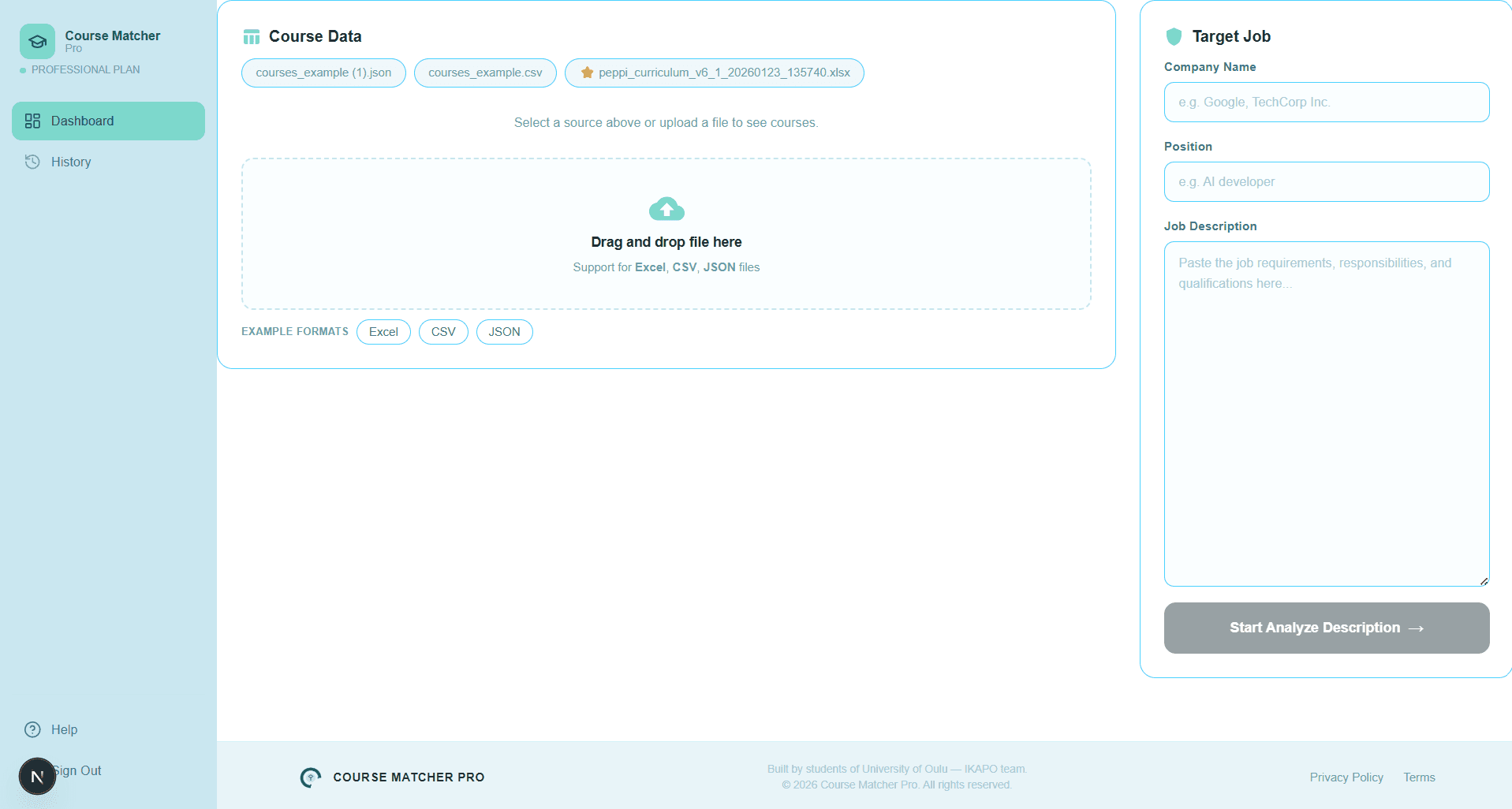The image size is (1512, 809).
Task: Click 'Support for Excel, CSV, JSON files' text
Action: pos(666,267)
